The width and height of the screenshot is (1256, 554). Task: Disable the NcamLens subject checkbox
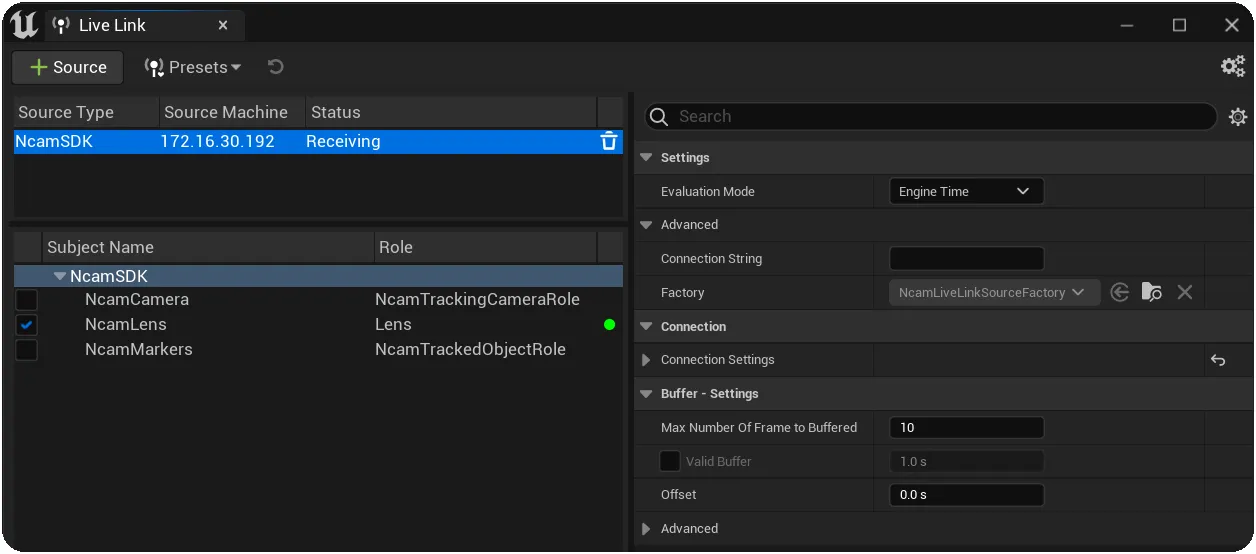[27, 325]
